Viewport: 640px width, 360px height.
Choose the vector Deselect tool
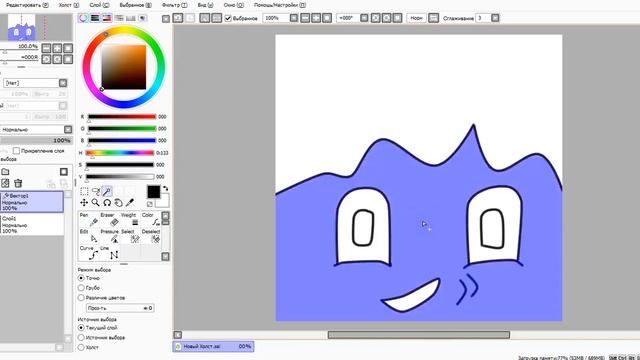pyautogui.click(x=151, y=236)
